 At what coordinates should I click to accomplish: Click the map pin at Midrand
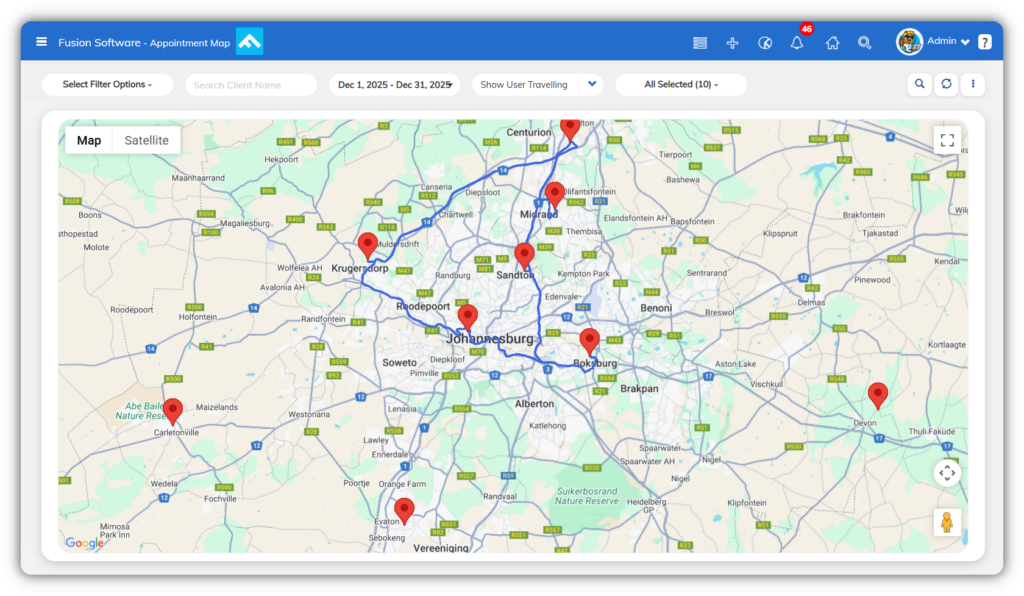554,196
